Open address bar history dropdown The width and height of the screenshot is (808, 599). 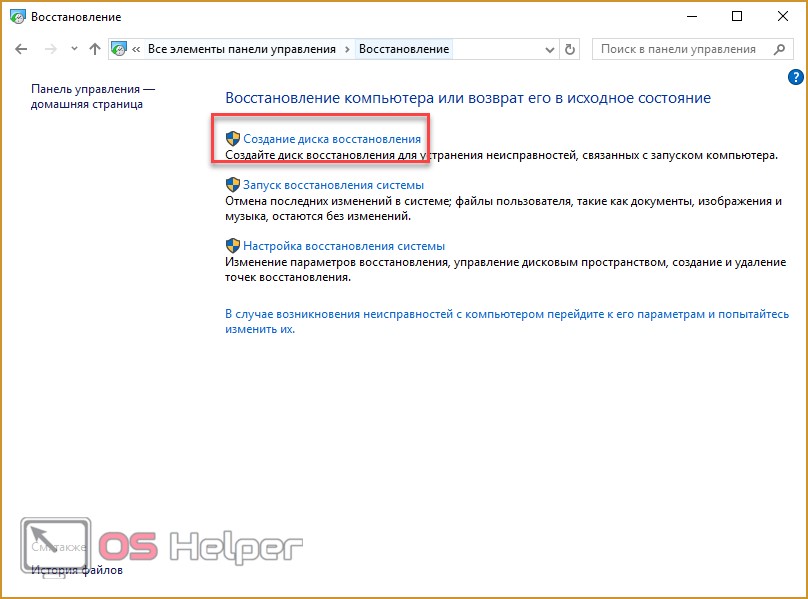[549, 50]
